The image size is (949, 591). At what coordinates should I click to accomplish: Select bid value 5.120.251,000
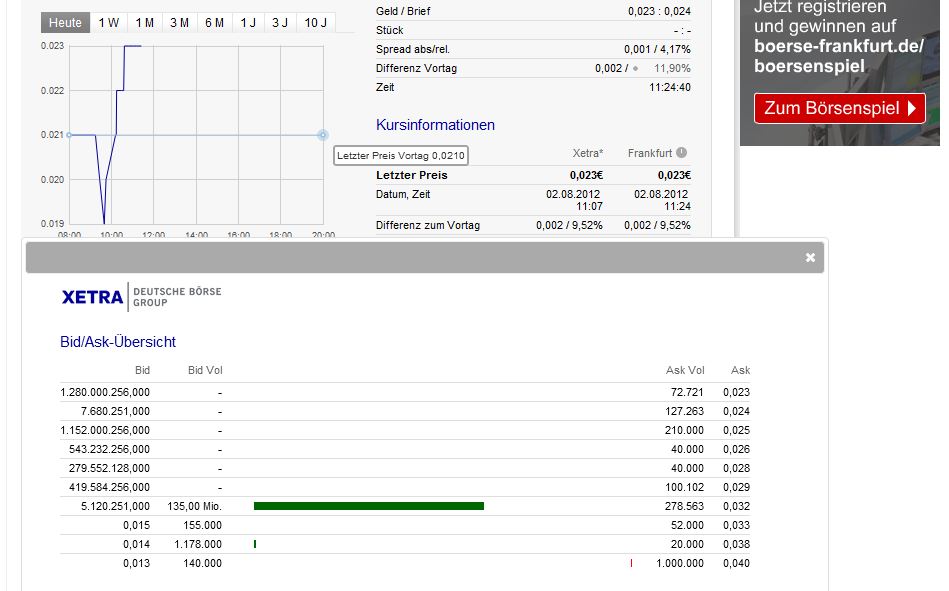(116, 506)
